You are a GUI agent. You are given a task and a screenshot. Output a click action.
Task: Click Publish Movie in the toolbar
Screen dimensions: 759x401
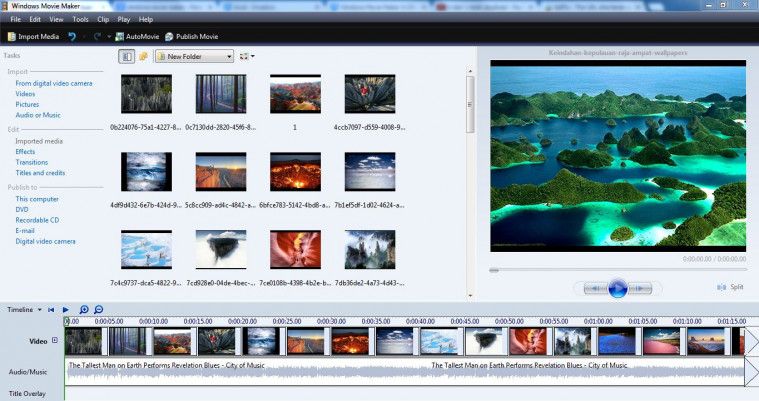(192, 36)
